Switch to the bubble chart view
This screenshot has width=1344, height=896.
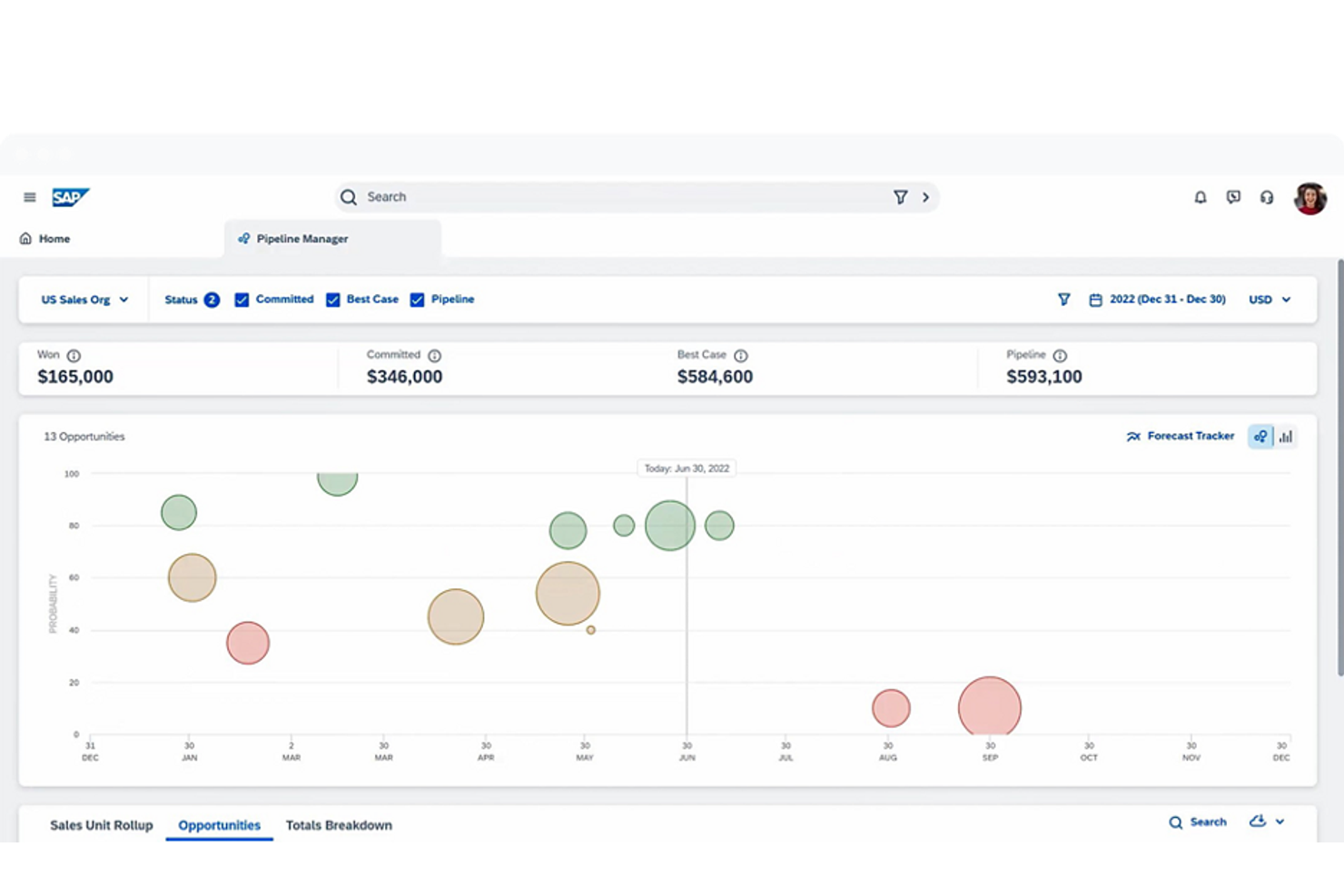tap(1260, 437)
